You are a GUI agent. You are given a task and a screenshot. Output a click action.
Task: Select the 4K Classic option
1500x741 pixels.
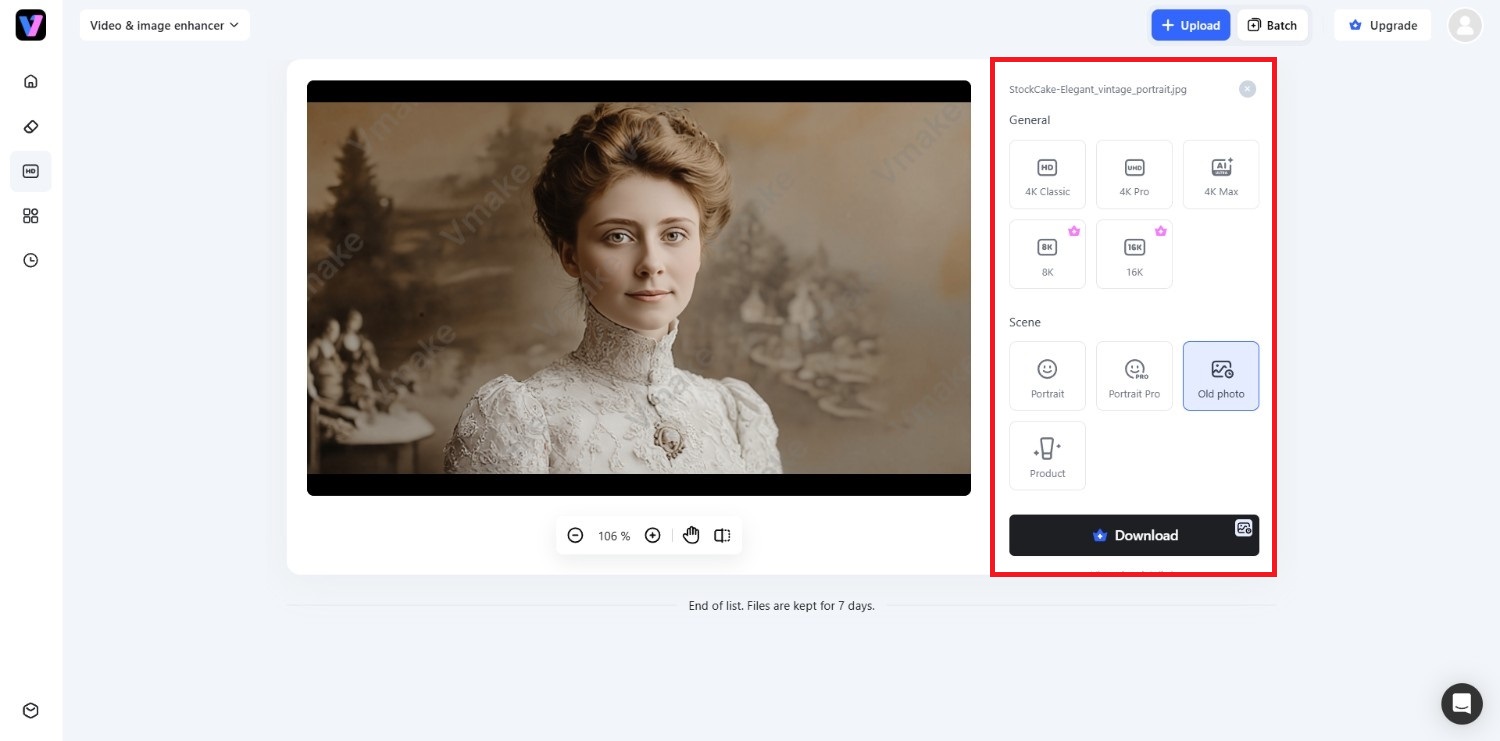click(x=1047, y=174)
